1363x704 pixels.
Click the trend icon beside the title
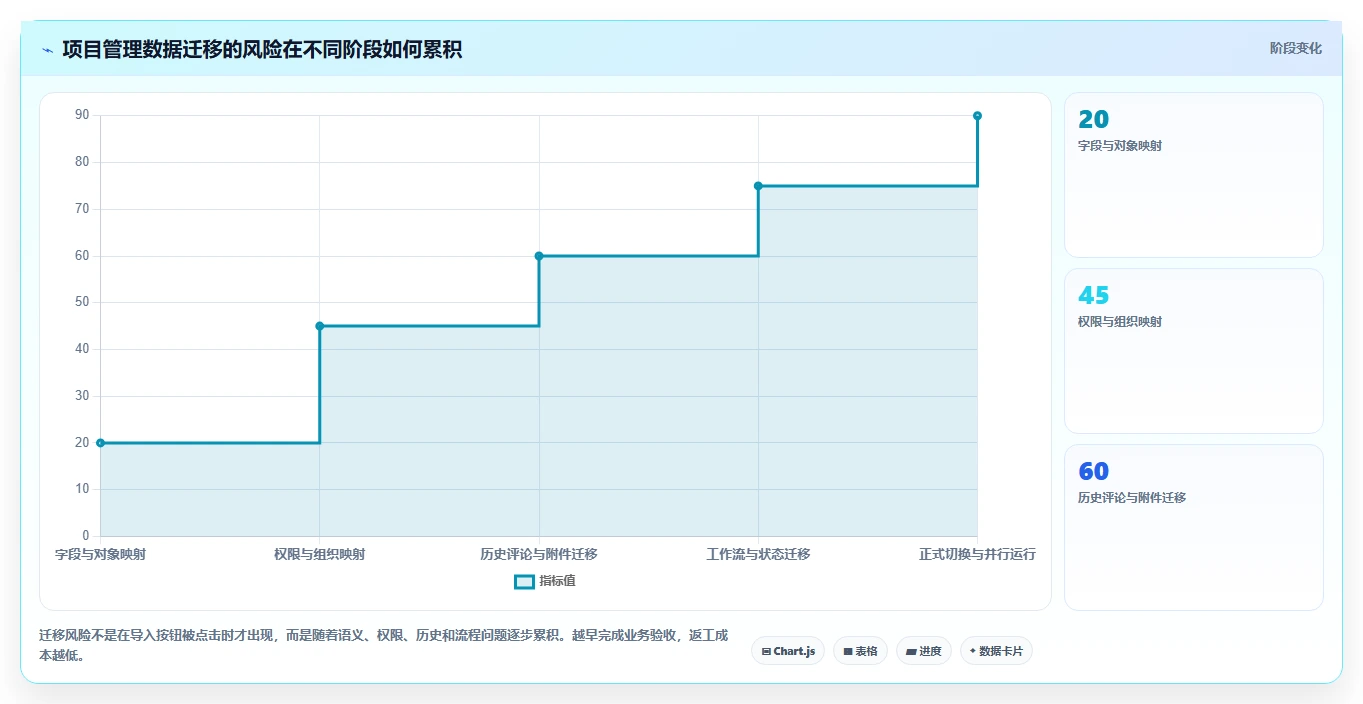[x=47, y=50]
